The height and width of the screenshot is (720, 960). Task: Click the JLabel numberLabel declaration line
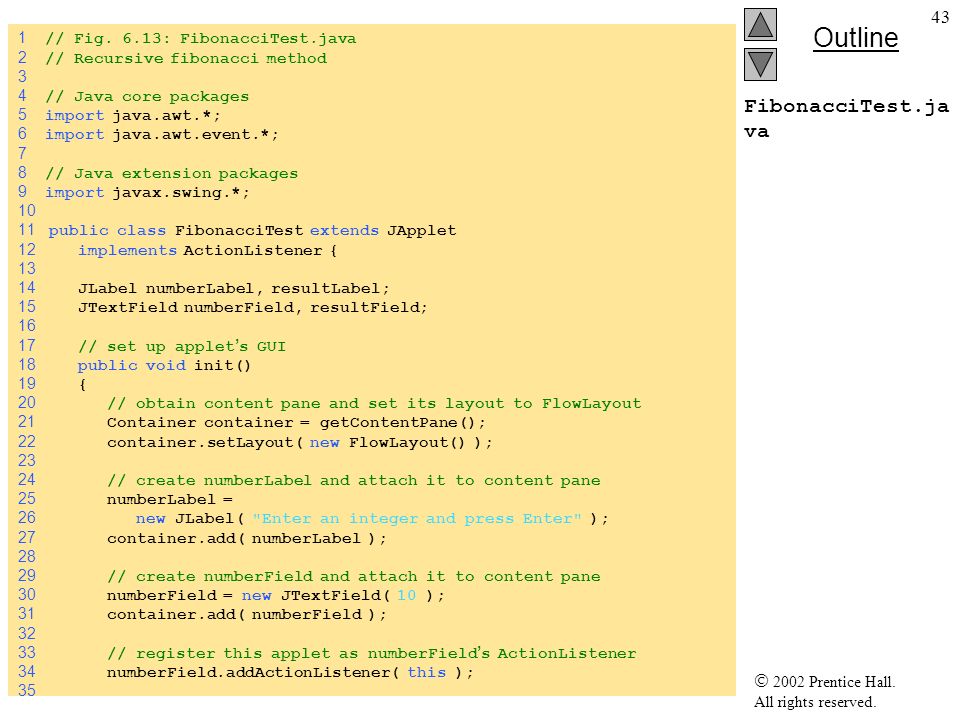click(233, 288)
